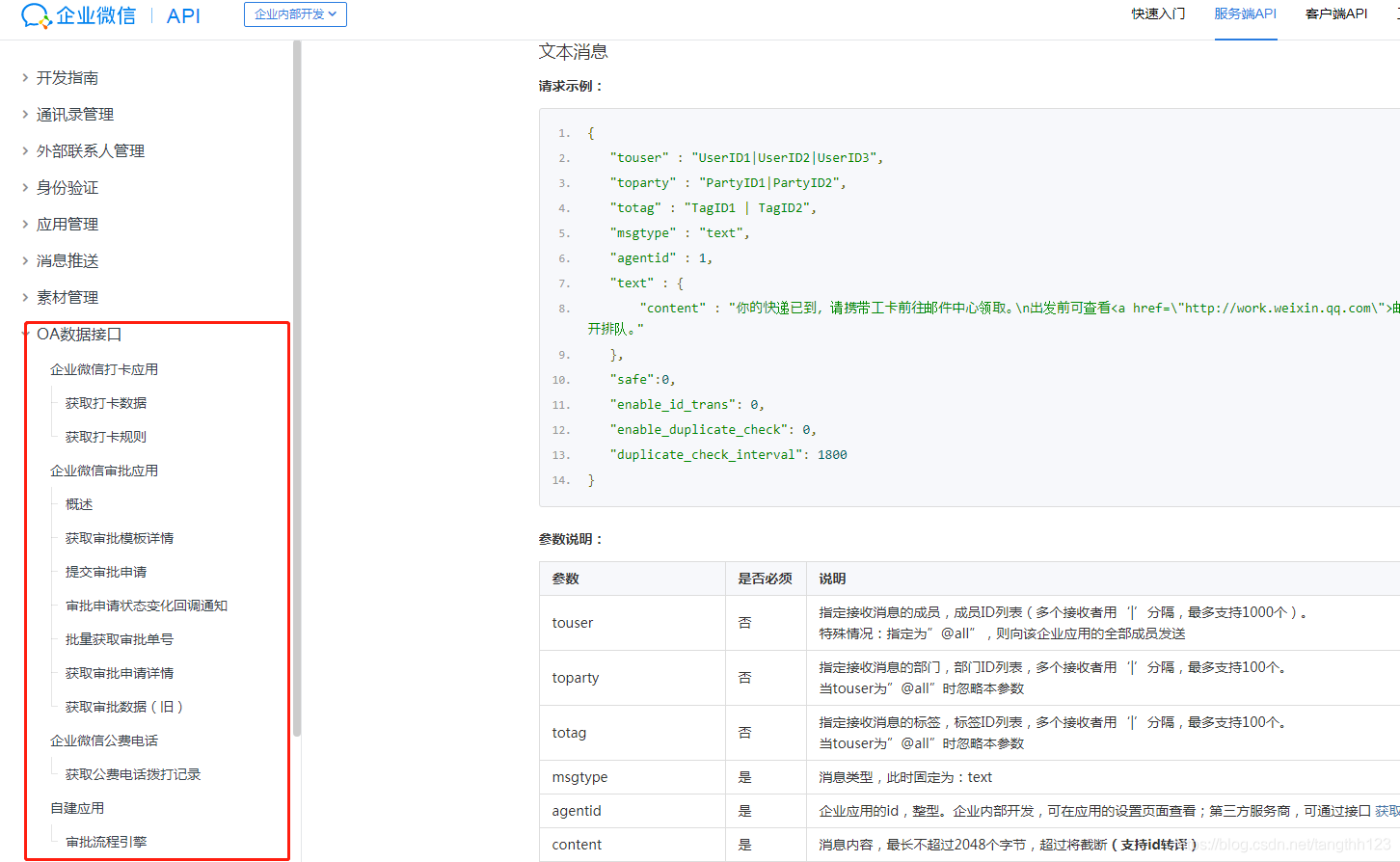1400x862 pixels.
Task: Follow the 获取 link in agentid row
Action: tap(1387, 811)
